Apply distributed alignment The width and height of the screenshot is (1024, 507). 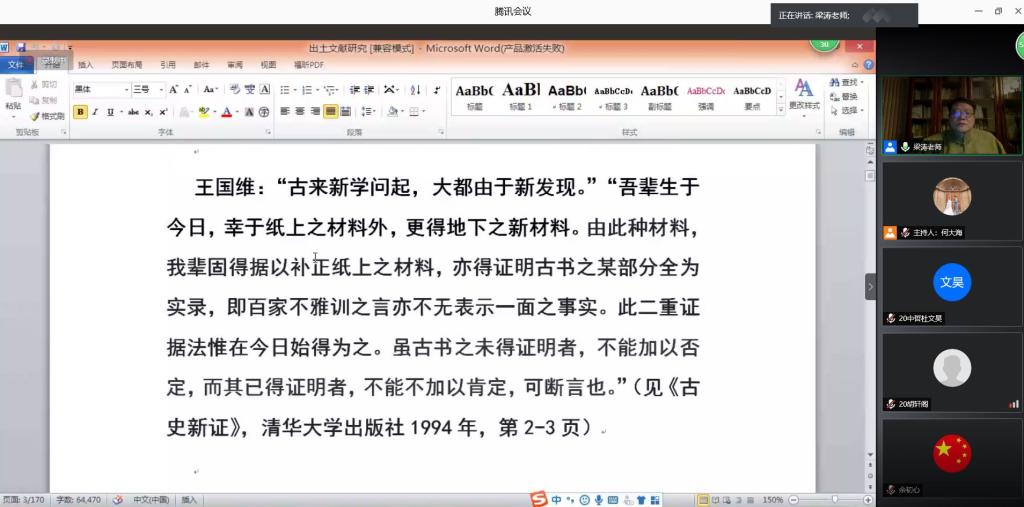(x=345, y=112)
